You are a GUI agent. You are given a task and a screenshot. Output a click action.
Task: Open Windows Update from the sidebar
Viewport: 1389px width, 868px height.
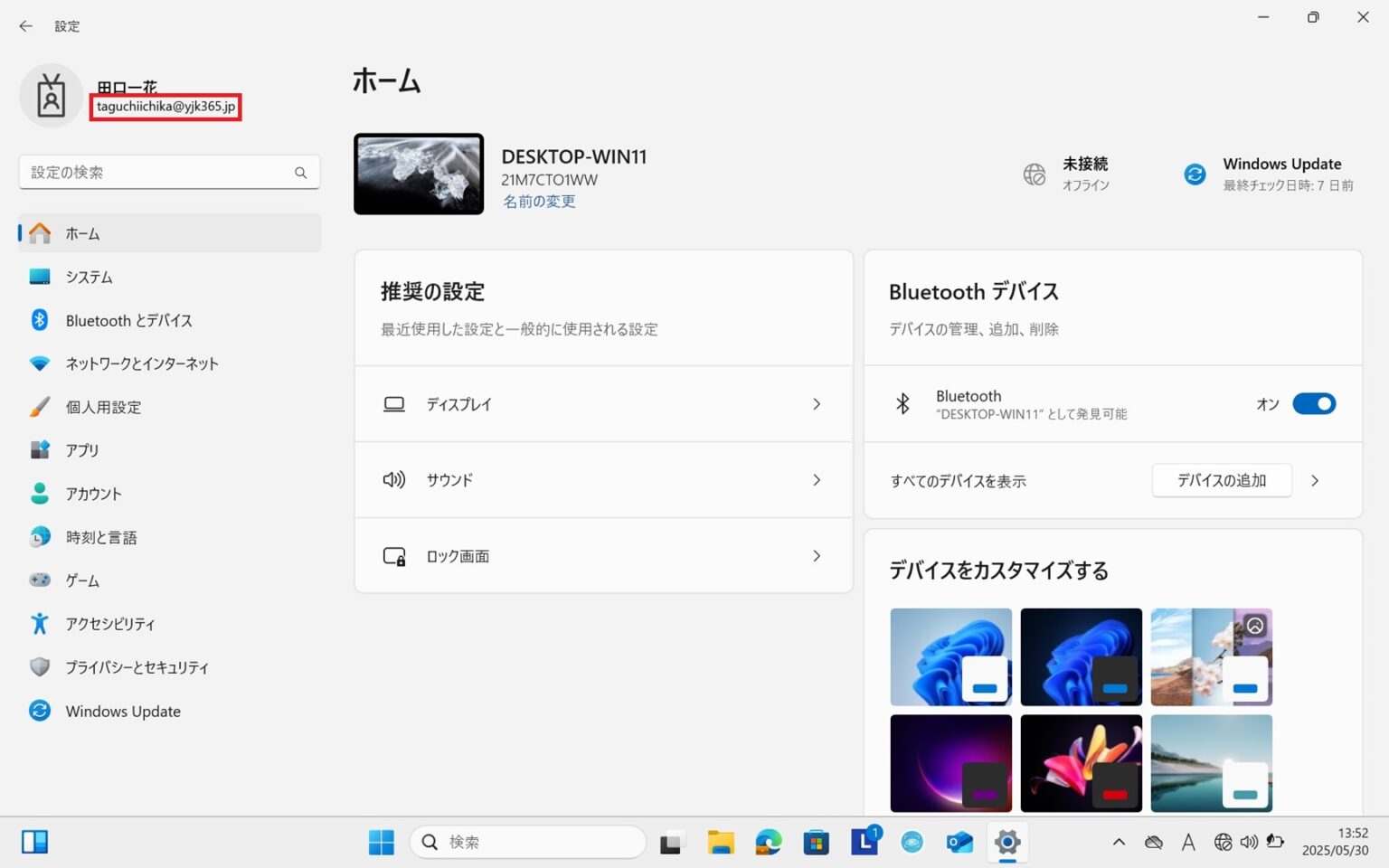click(x=122, y=711)
